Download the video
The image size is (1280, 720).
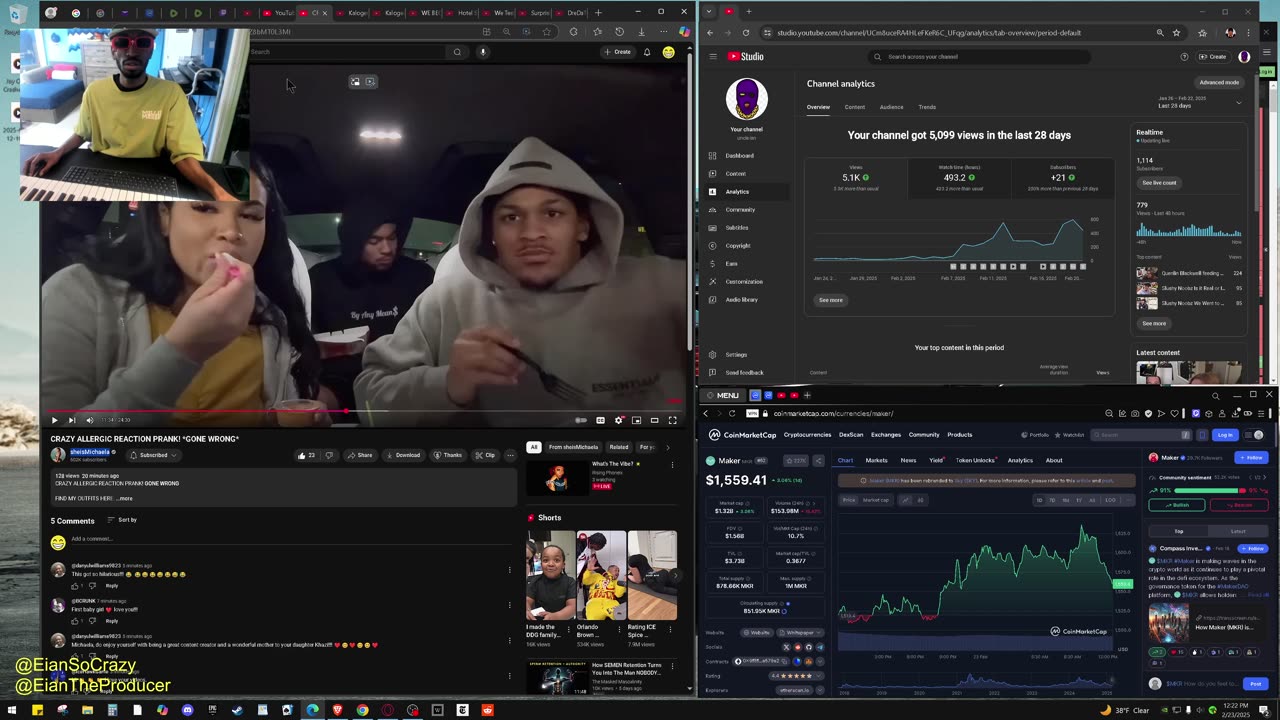coord(403,455)
